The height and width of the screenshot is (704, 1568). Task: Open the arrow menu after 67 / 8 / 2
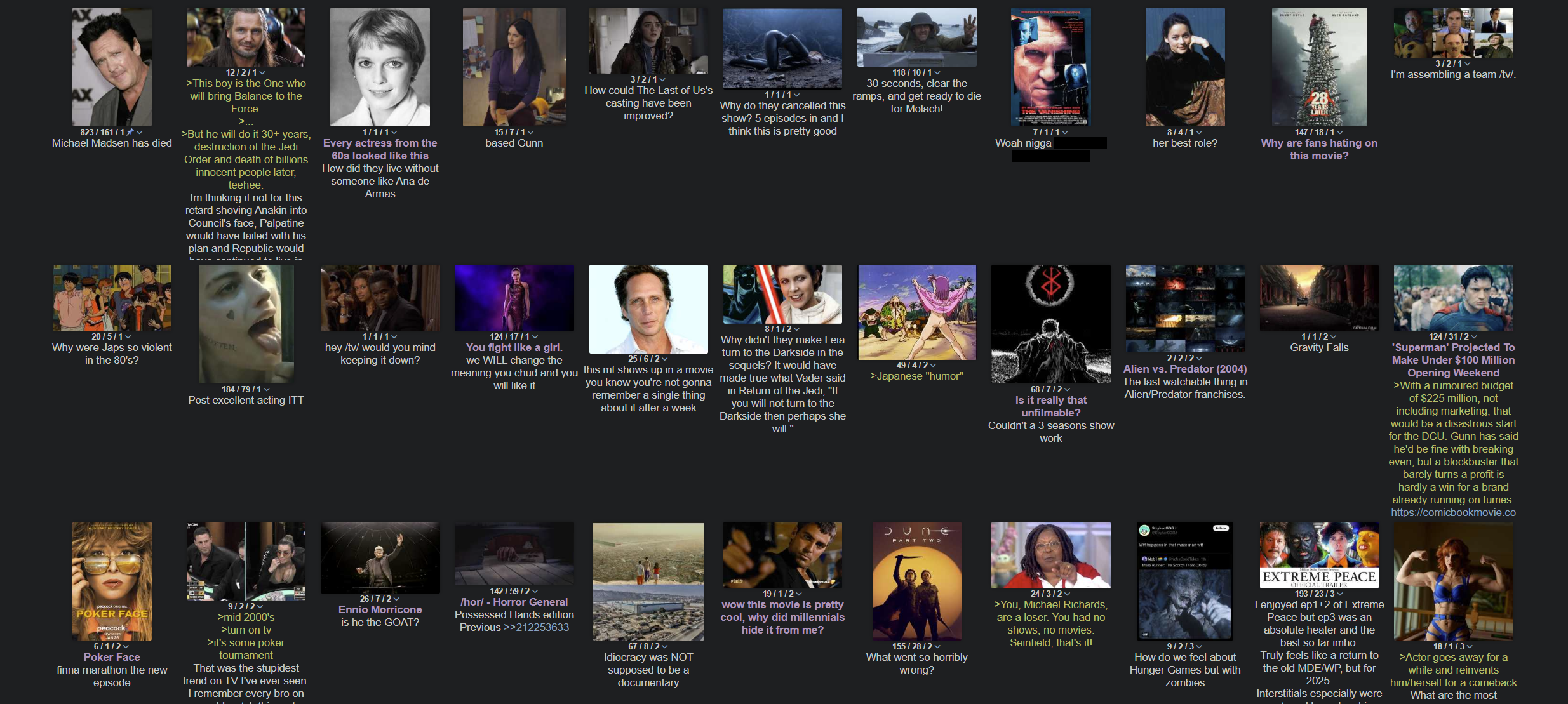click(665, 646)
